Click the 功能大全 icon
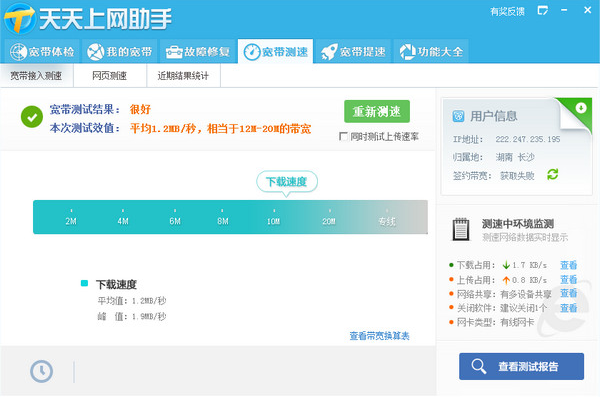Viewport: 612px width, 397px height. coord(407,52)
